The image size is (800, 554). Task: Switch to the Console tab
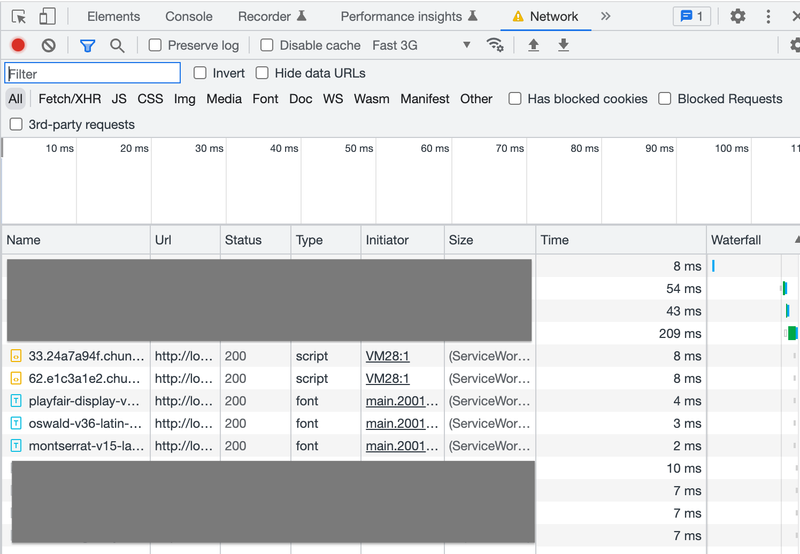[189, 16]
